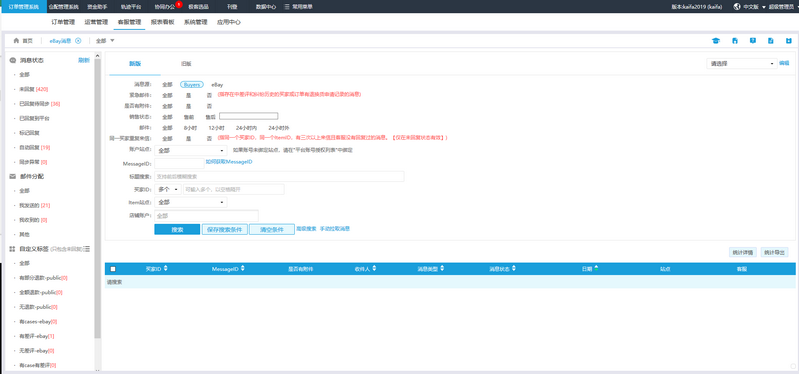This screenshot has width=799, height=374.
Task: Open the 请选择 dropdown at top right
Action: click(741, 64)
